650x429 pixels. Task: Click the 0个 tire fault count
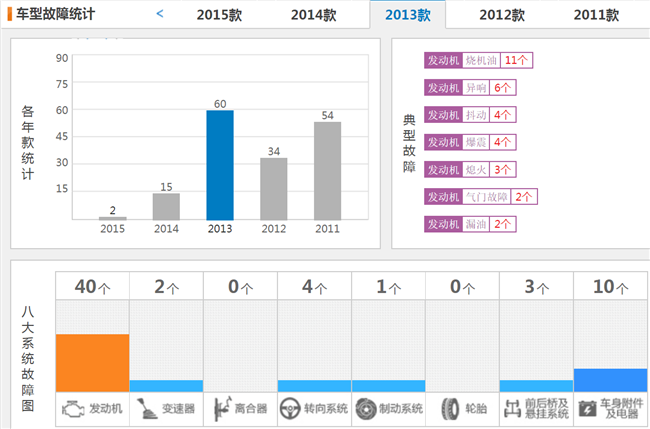coord(462,286)
